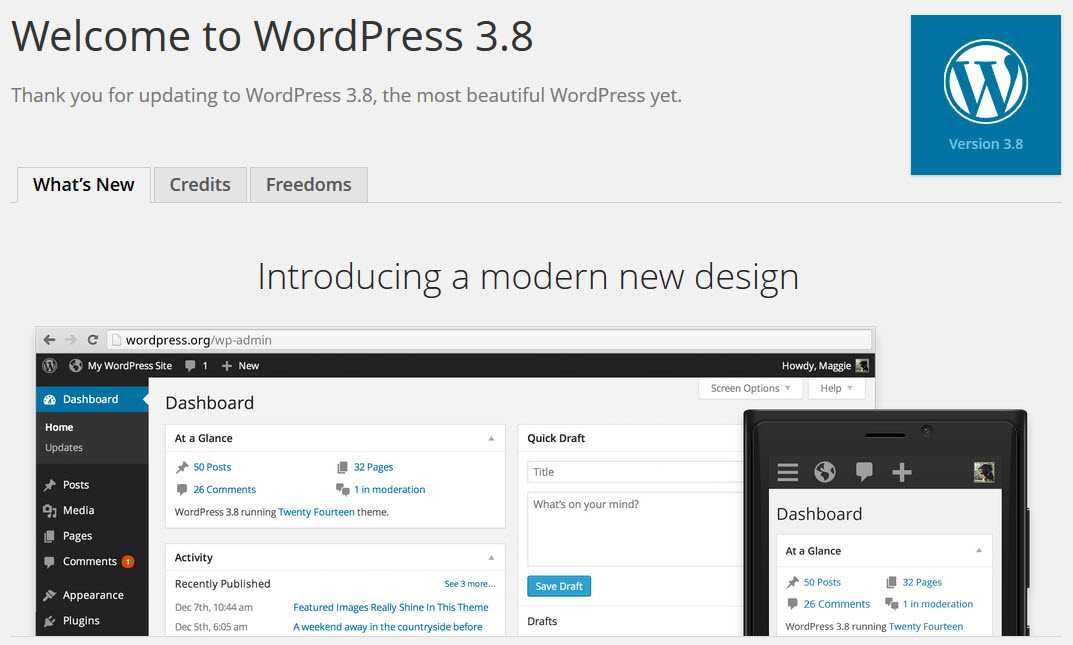
Task: Click the Quick Draft Title field
Action: point(635,472)
